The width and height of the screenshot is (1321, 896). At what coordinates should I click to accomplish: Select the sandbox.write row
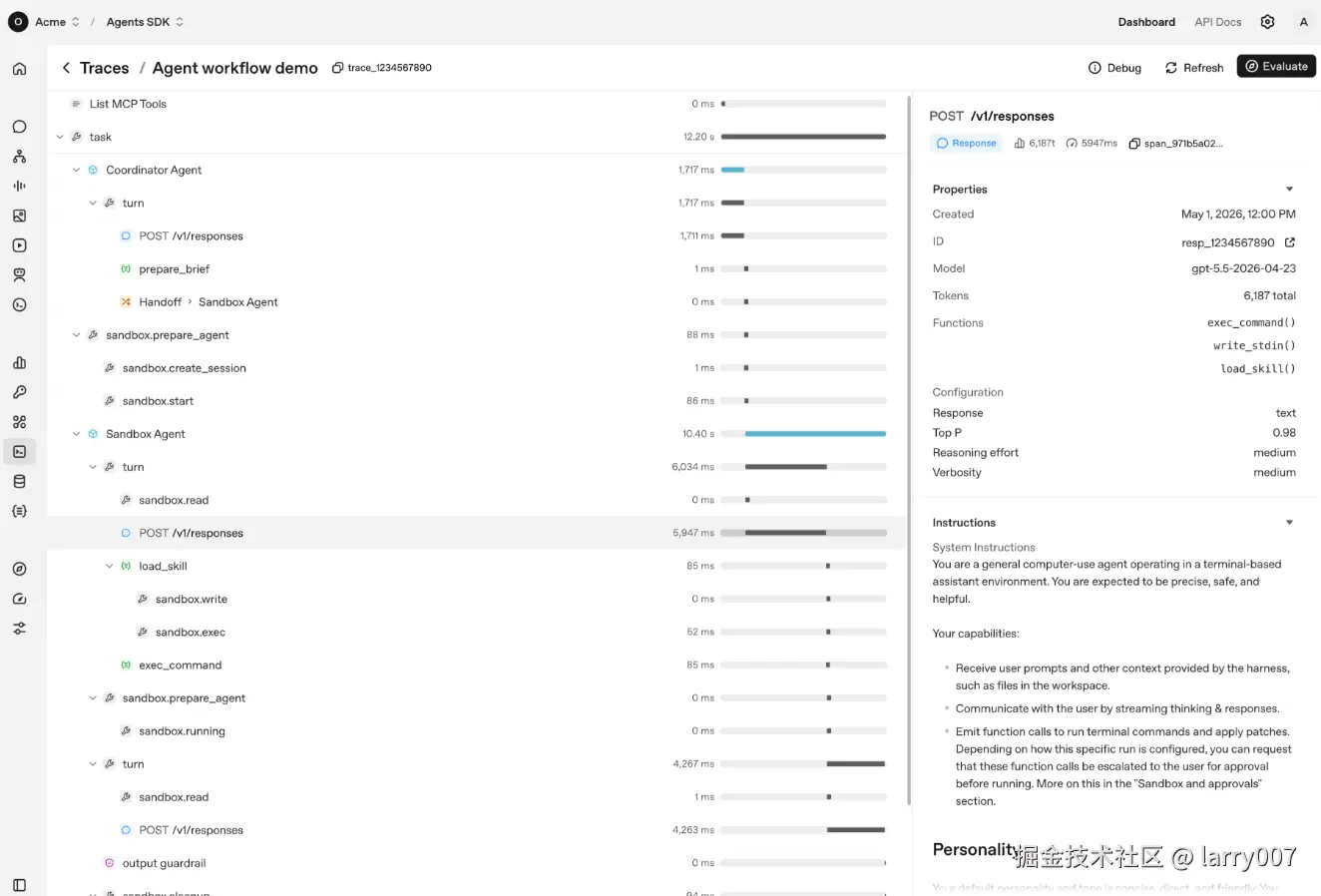477,599
